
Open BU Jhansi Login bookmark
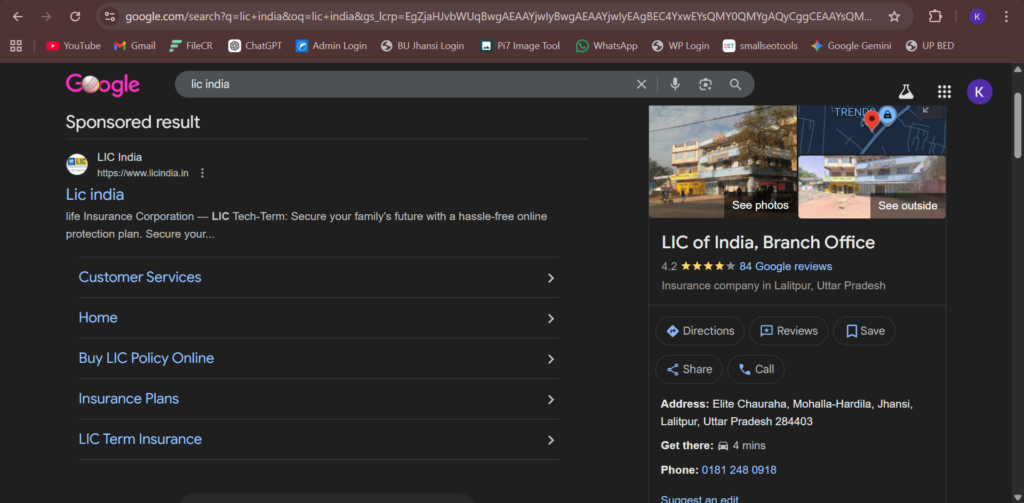pos(422,46)
